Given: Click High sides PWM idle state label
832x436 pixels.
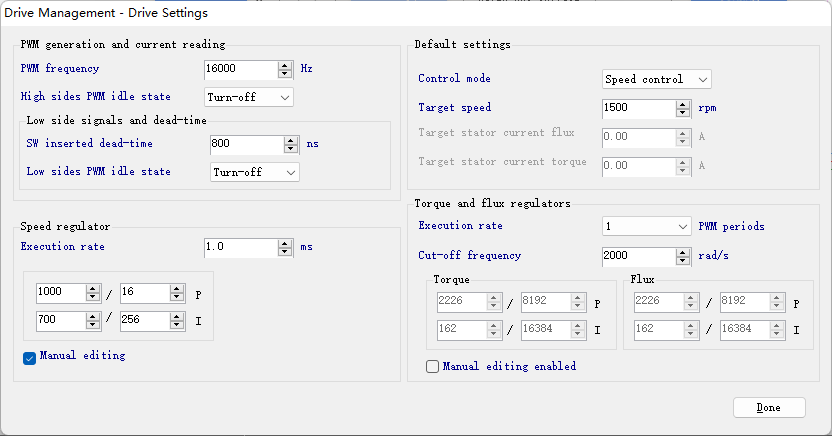Looking at the screenshot, I should (x=96, y=97).
